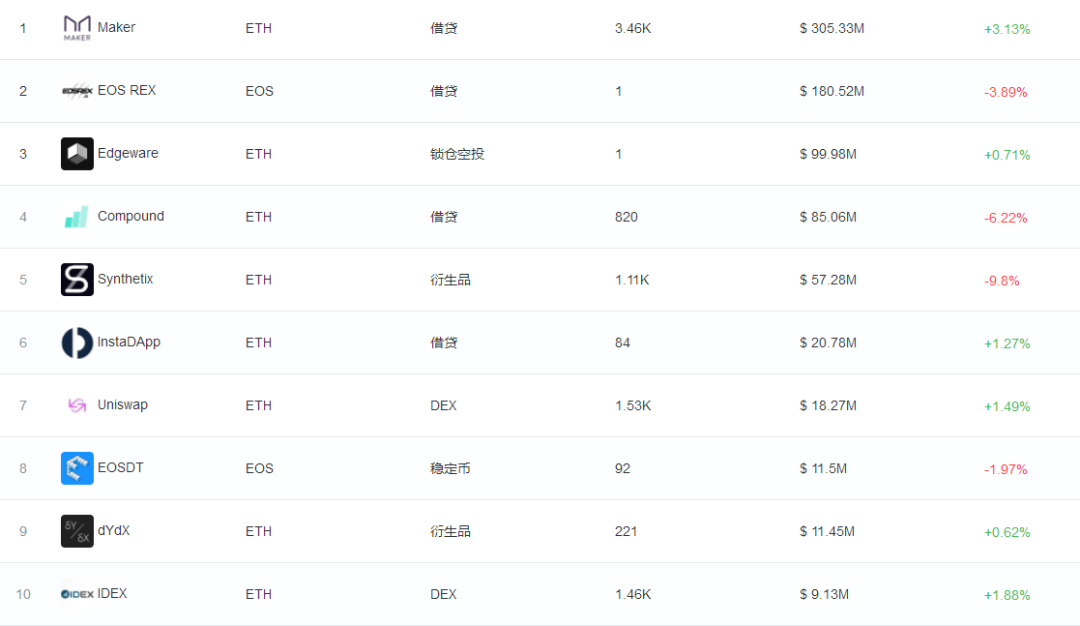Select the 锁仓空投 category in Edgeware row
1080x626 pixels.
pyautogui.click(x=457, y=154)
